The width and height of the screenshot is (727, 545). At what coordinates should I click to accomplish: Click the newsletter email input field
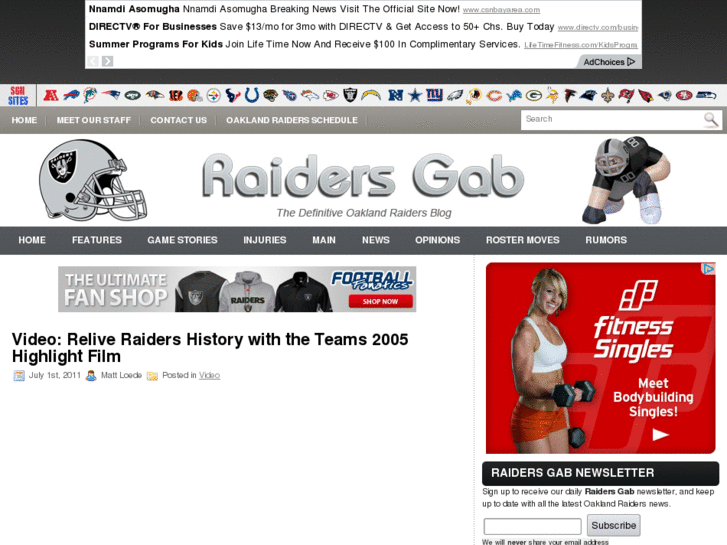(x=532, y=526)
